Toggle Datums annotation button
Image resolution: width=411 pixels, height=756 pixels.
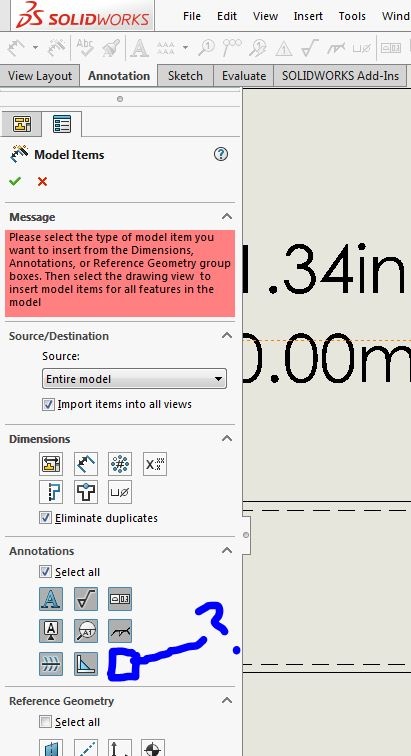pos(51,631)
